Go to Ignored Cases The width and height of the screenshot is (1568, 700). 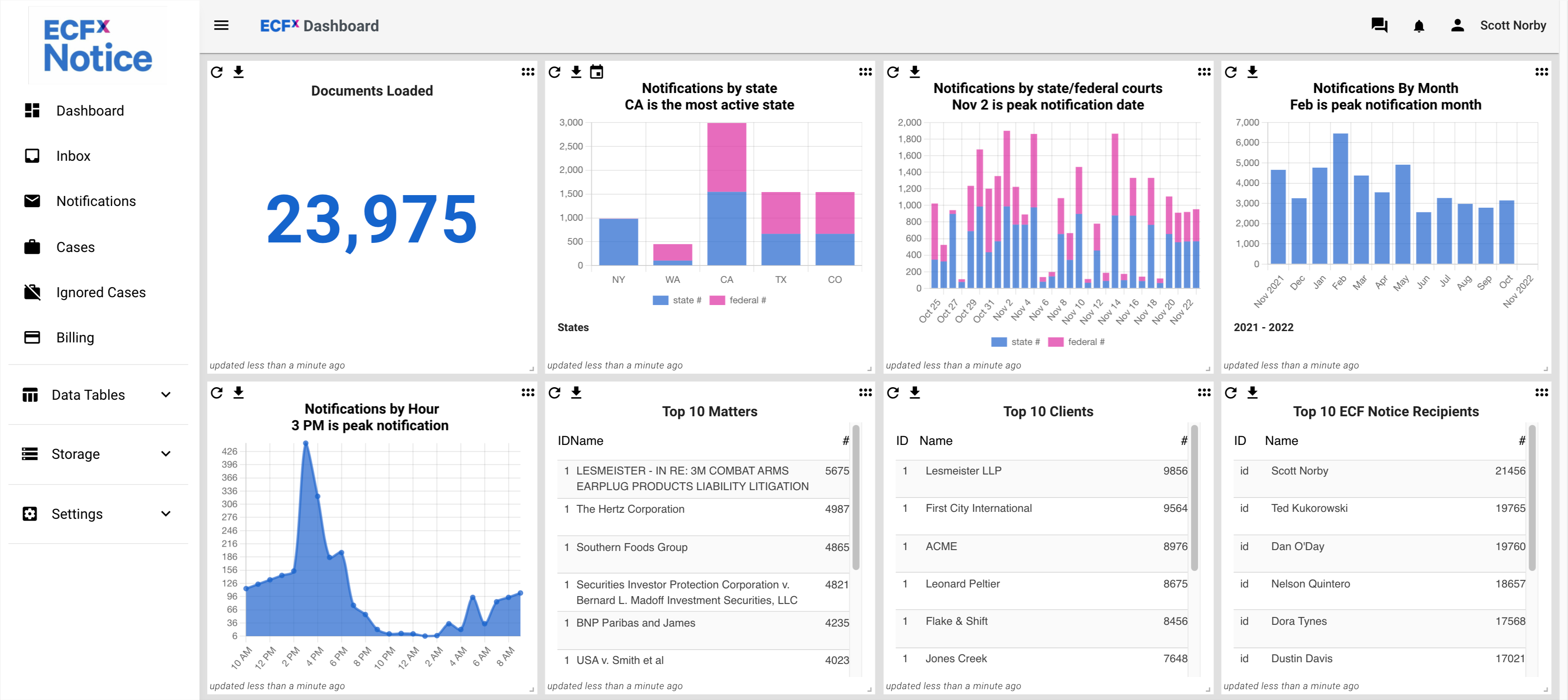pyautogui.click(x=100, y=292)
